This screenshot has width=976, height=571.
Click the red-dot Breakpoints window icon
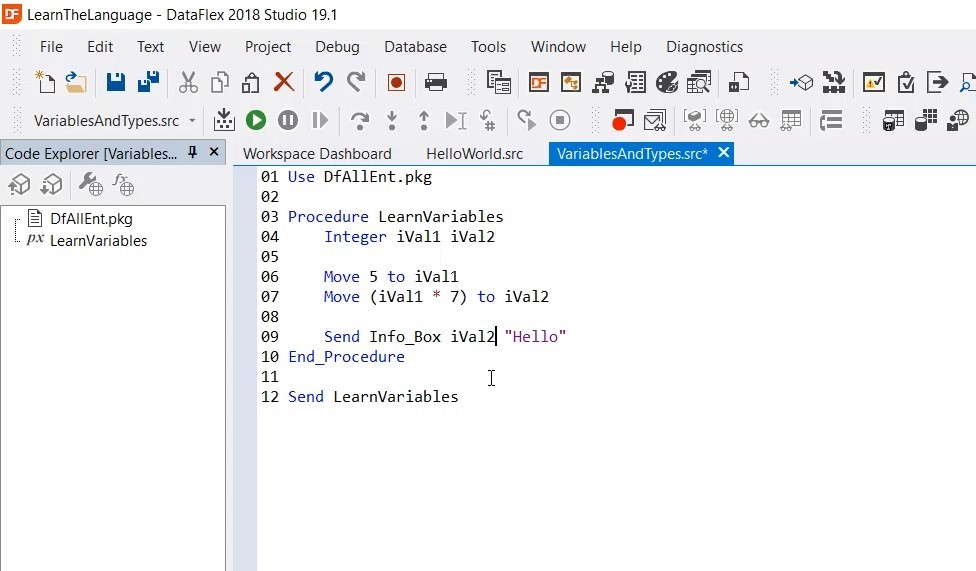click(x=622, y=121)
